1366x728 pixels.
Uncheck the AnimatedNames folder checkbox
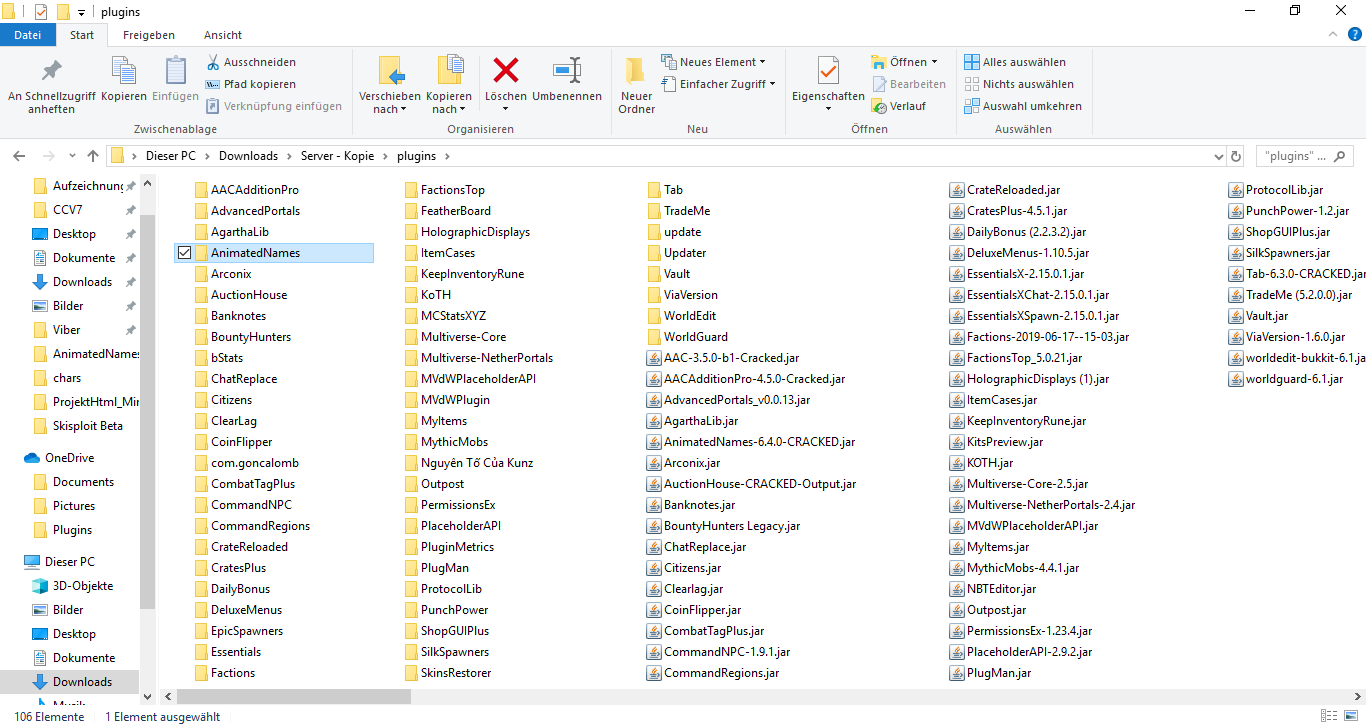184,253
